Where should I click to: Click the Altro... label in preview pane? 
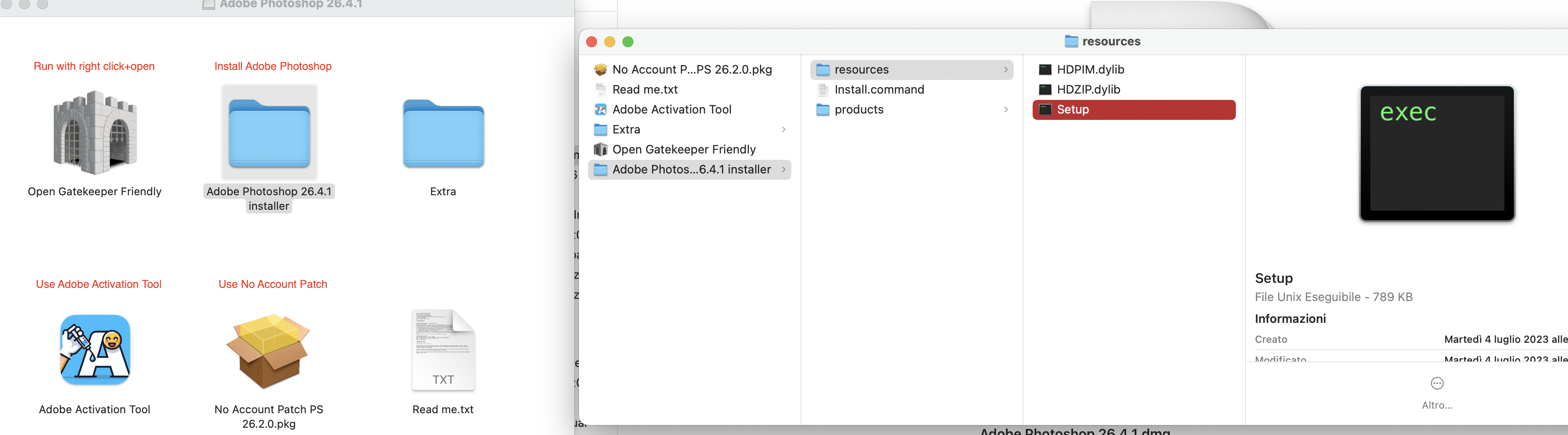1436,405
